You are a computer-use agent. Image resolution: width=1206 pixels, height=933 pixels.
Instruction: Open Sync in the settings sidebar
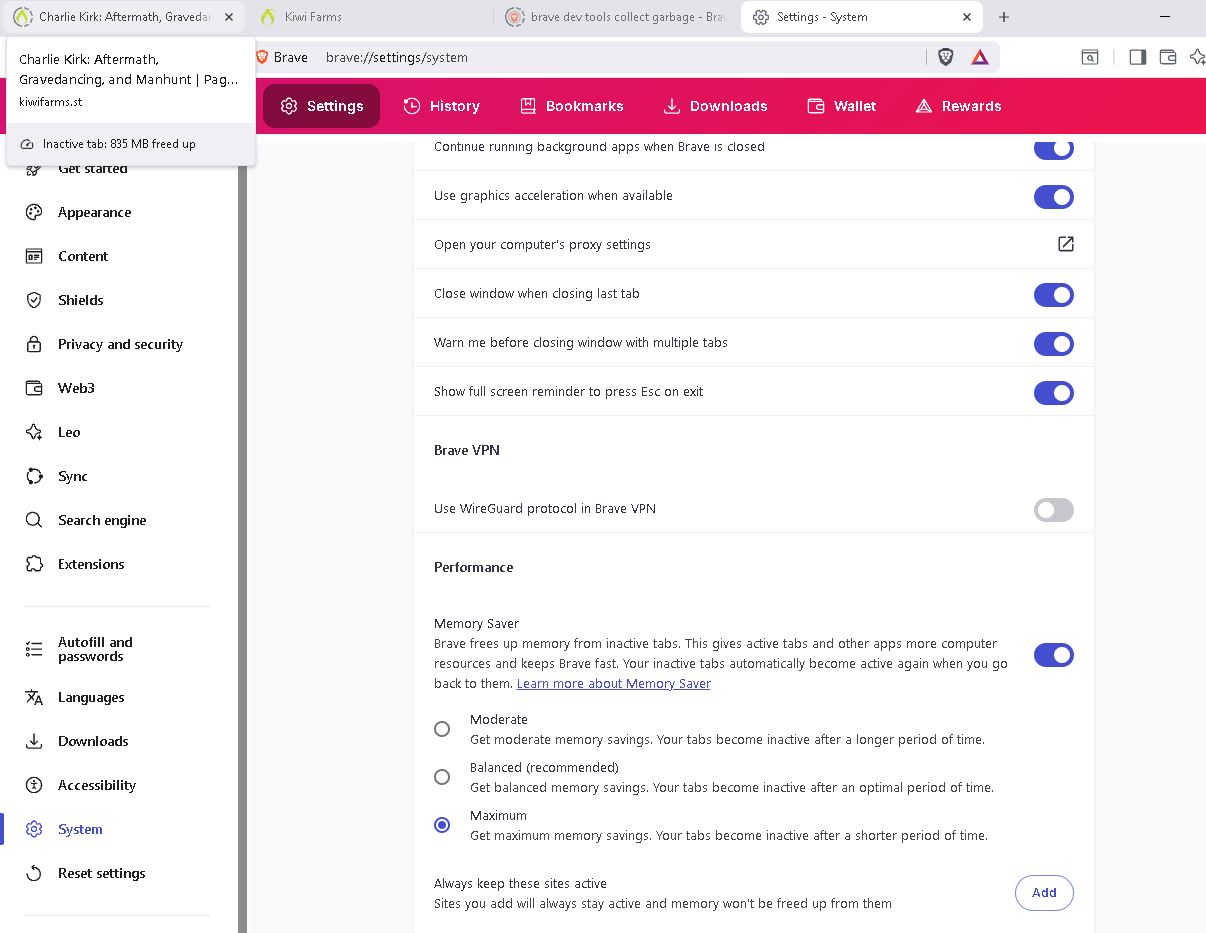(72, 476)
